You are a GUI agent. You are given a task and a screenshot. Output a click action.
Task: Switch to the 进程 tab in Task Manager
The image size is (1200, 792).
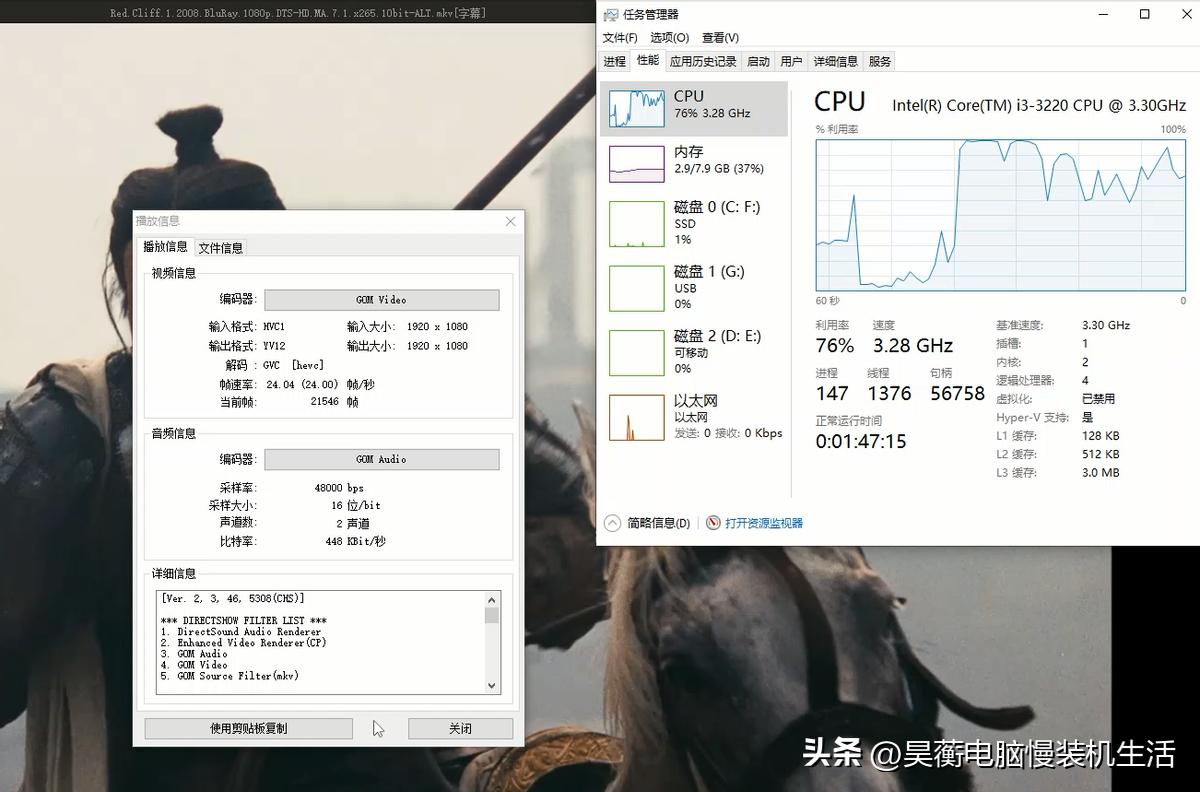tap(614, 60)
